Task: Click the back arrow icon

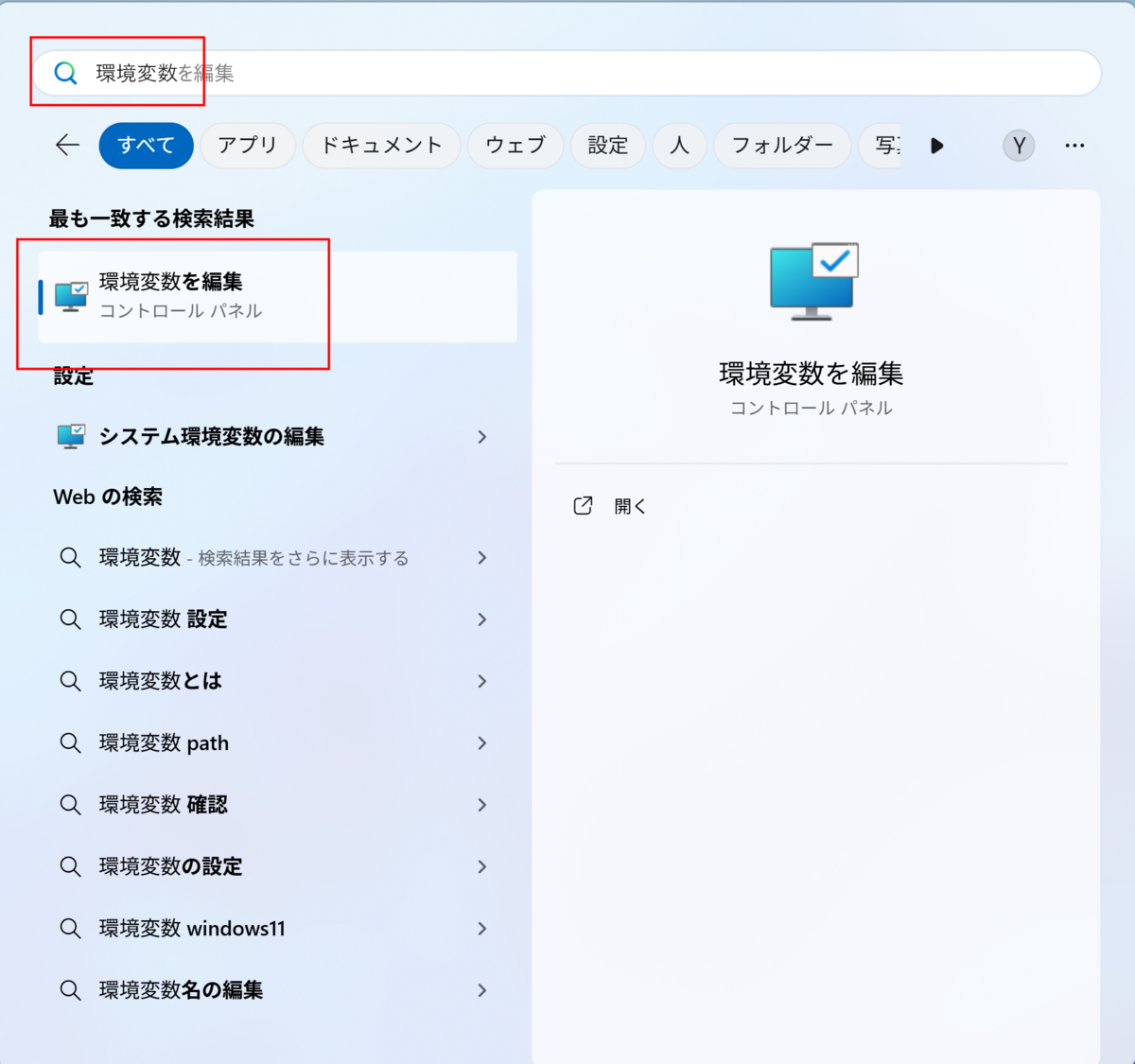Action: point(67,145)
